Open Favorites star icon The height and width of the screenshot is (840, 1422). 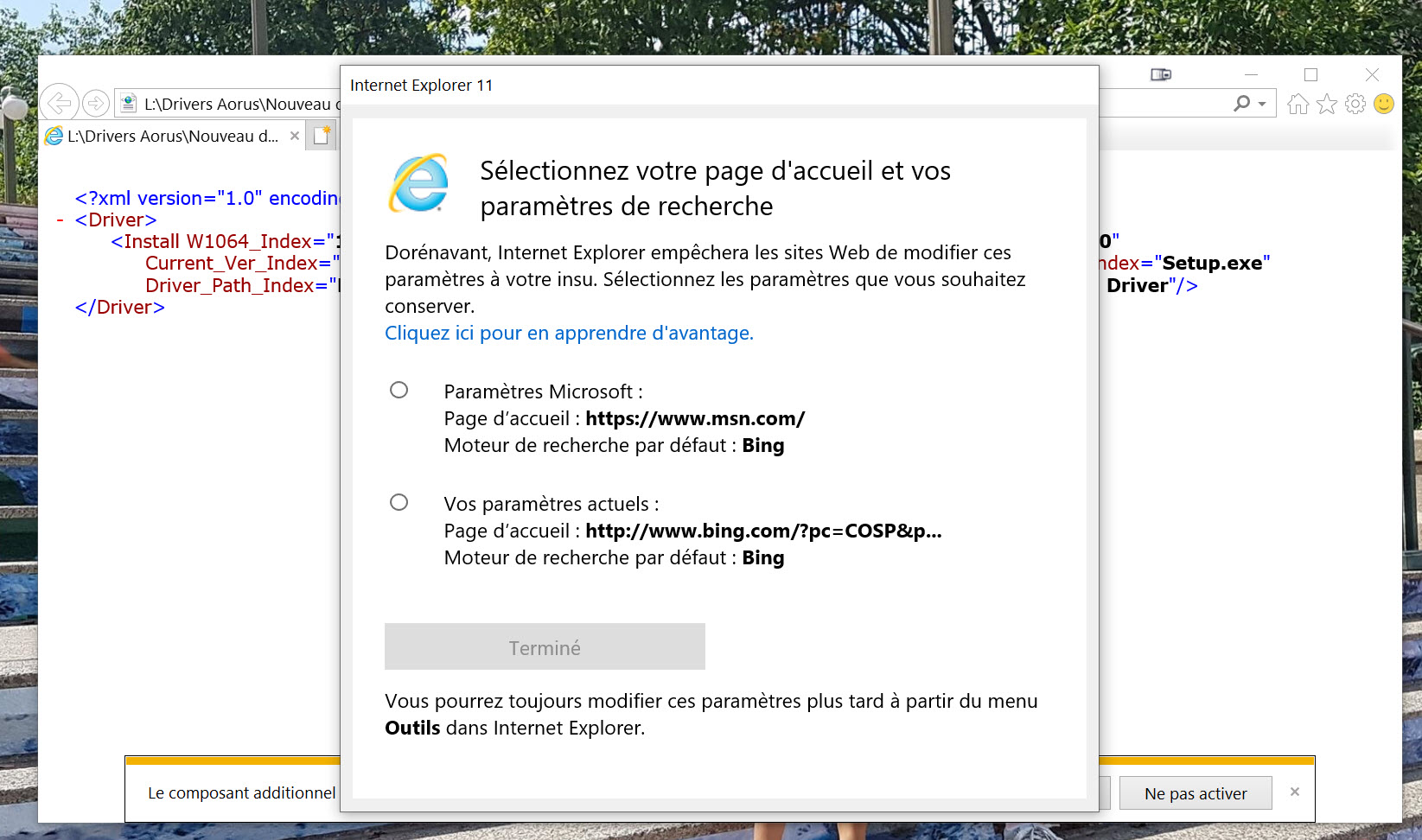point(1327,105)
